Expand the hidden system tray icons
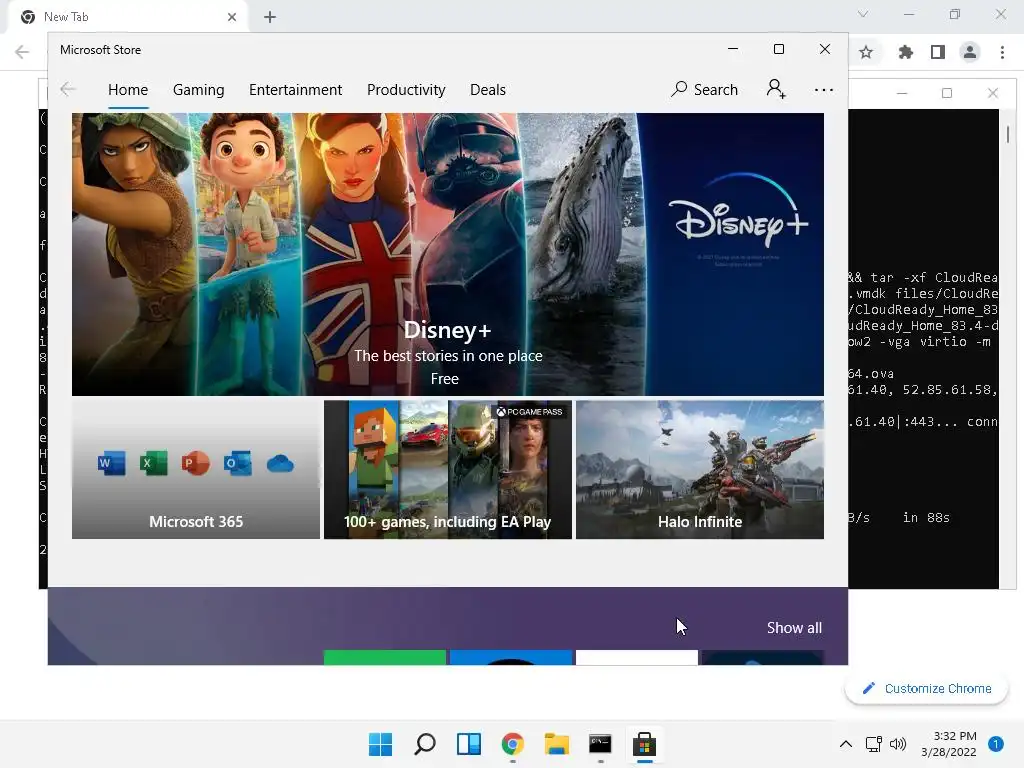 click(x=846, y=744)
